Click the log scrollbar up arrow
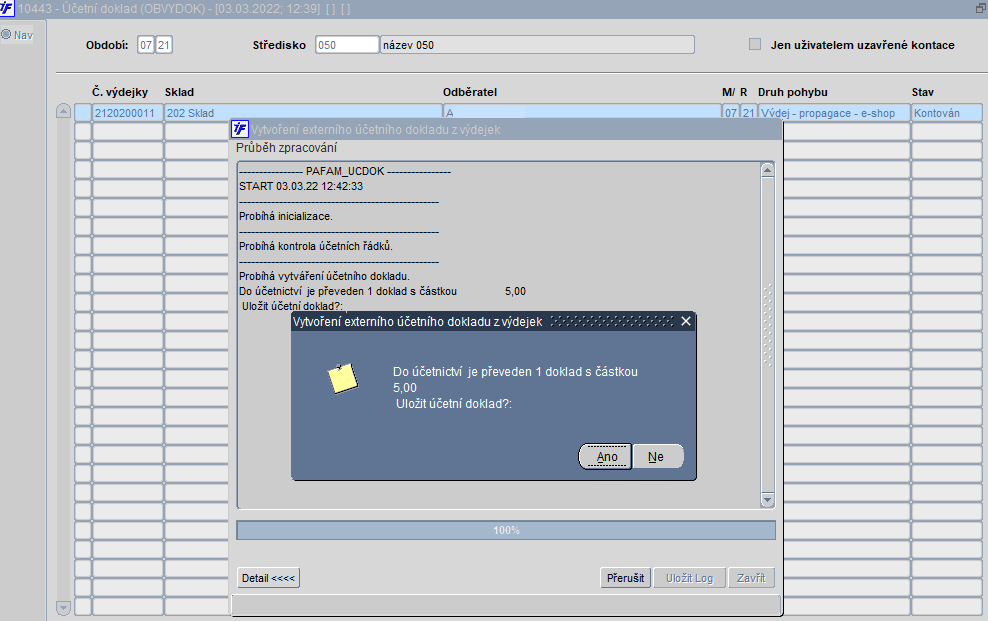The image size is (988, 621). (767, 170)
